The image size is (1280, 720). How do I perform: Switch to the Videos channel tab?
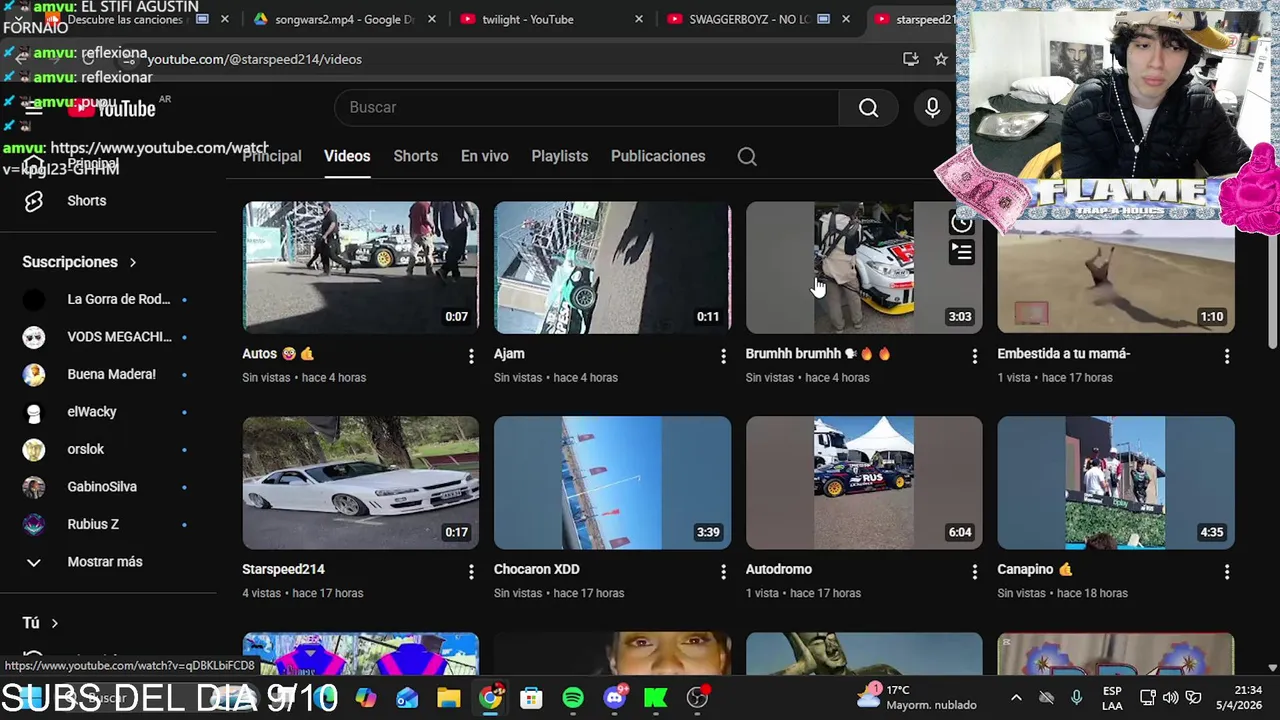[x=347, y=156]
